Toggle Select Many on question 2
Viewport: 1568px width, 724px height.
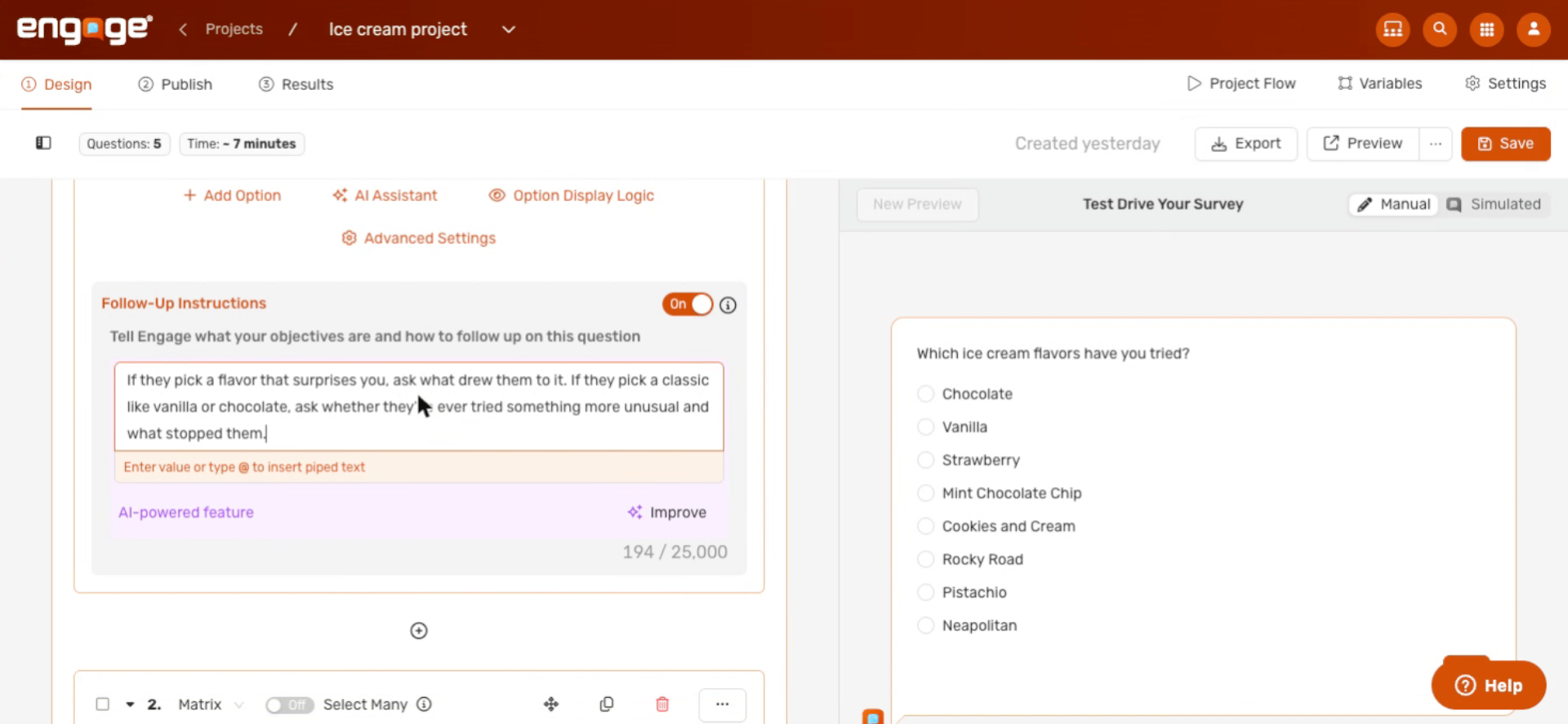pyautogui.click(x=289, y=704)
